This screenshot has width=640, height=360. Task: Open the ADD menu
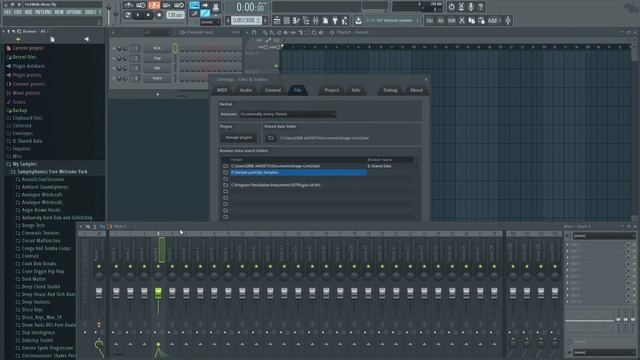28,12
